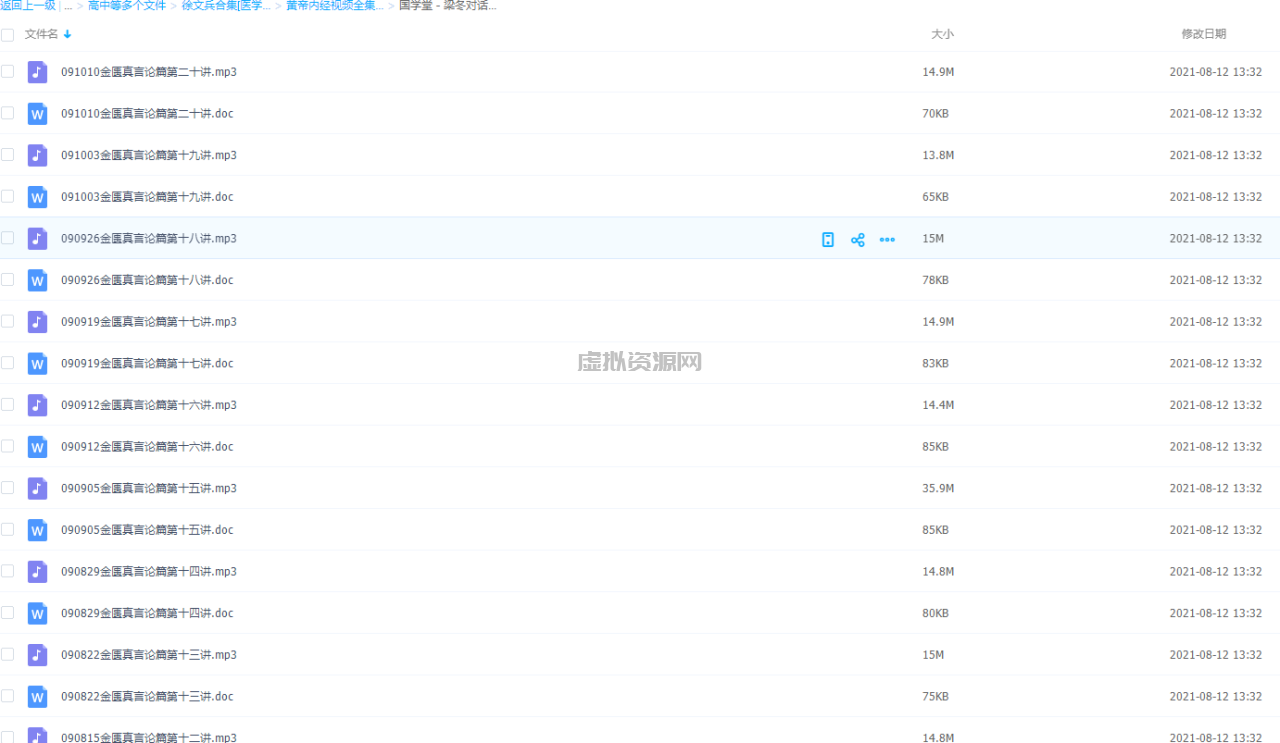Click the music icon of 第二十讲.mp3

(37, 72)
